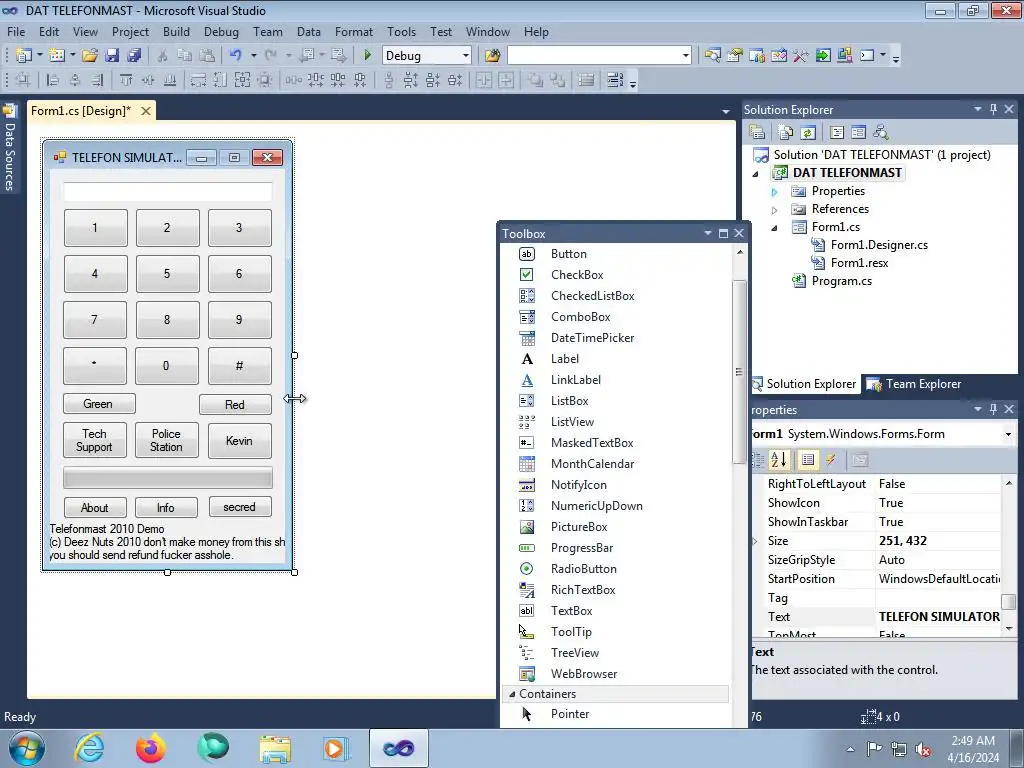Click the Police Station button on the form
This screenshot has height=768, width=1024.
pos(167,440)
